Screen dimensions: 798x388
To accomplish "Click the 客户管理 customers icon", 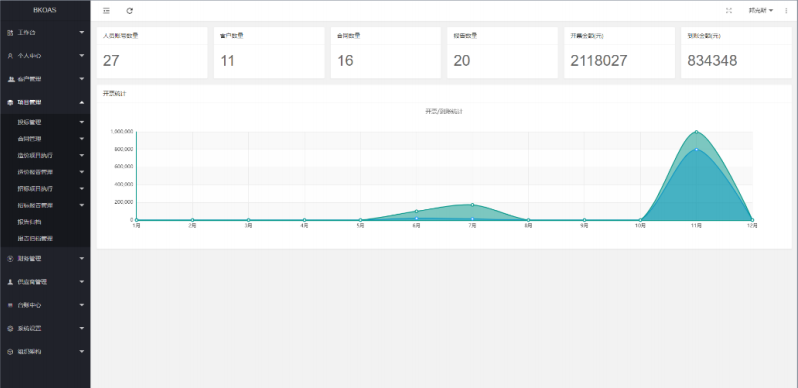I will click(x=10, y=79).
